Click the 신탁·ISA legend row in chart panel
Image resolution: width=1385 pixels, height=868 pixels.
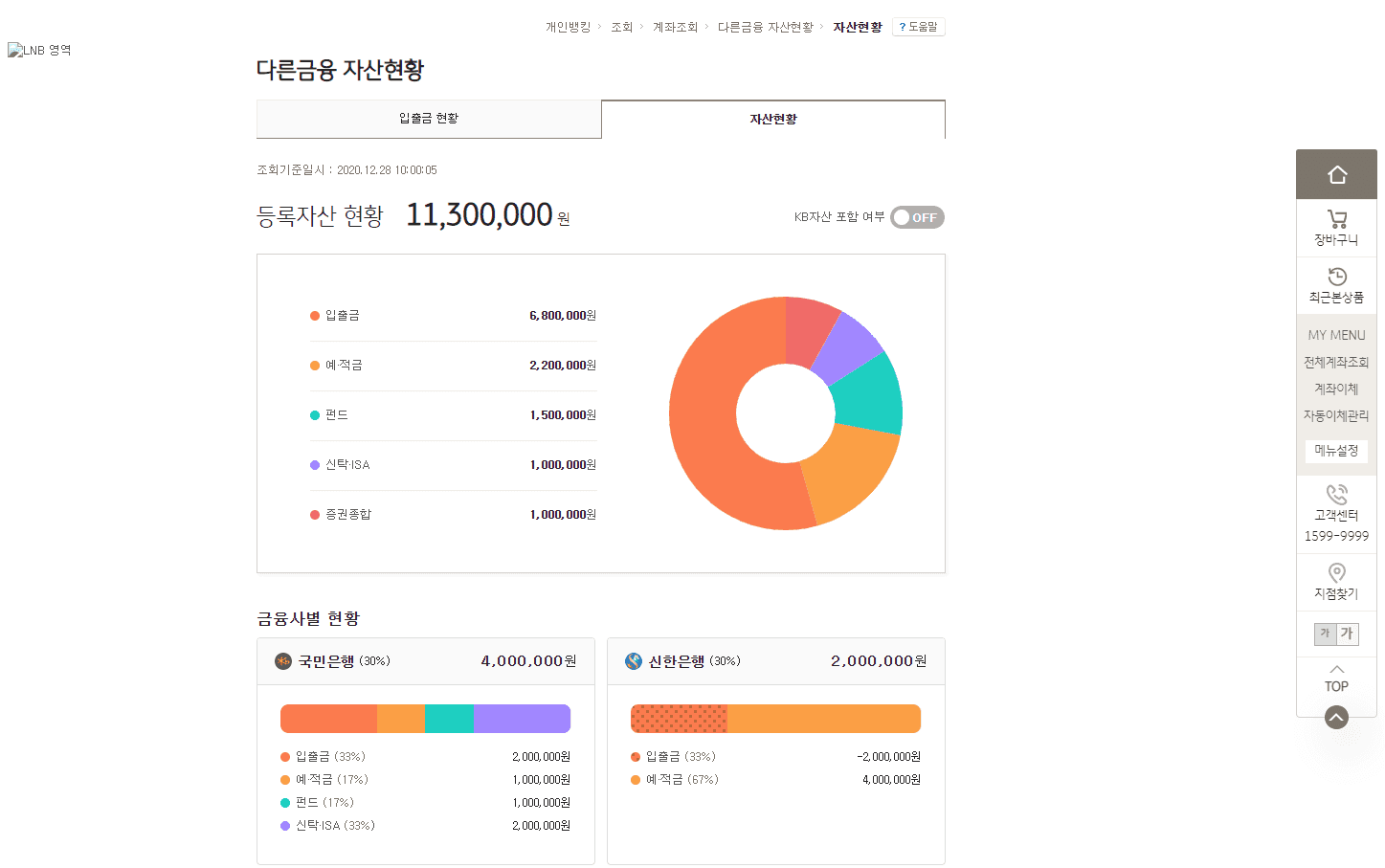tap(453, 465)
